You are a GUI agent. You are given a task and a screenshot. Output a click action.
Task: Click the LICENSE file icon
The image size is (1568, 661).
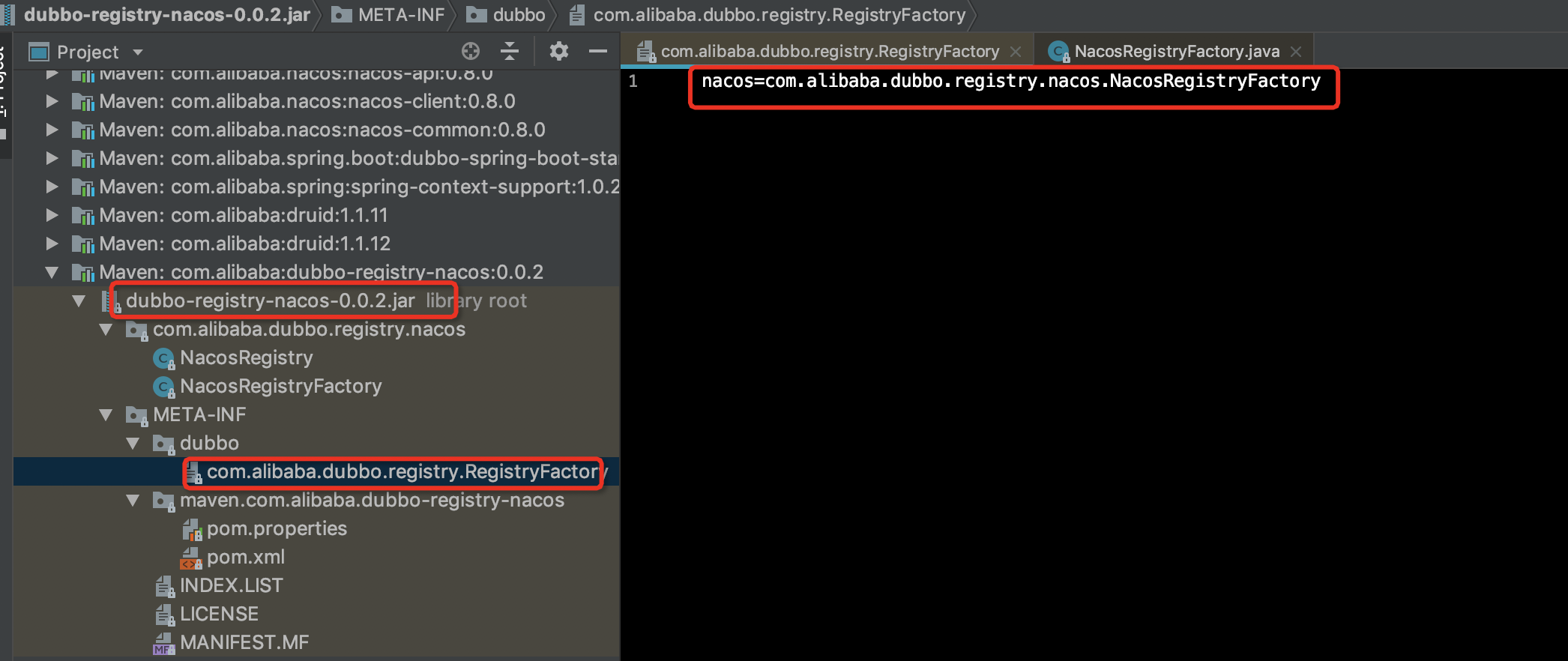click(164, 615)
